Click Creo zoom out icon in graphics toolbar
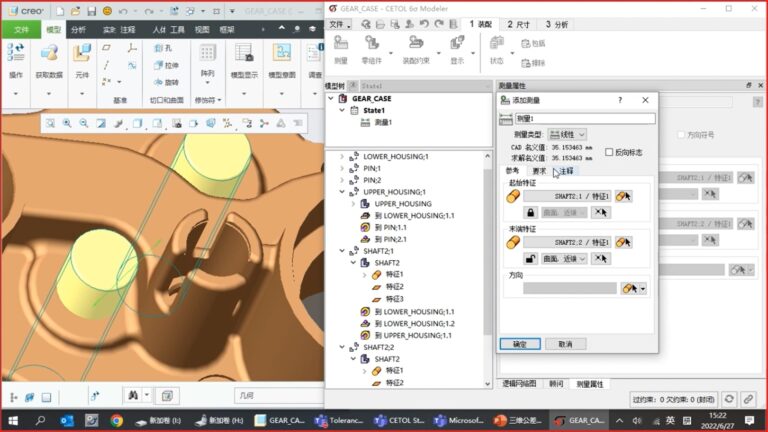 84,123
